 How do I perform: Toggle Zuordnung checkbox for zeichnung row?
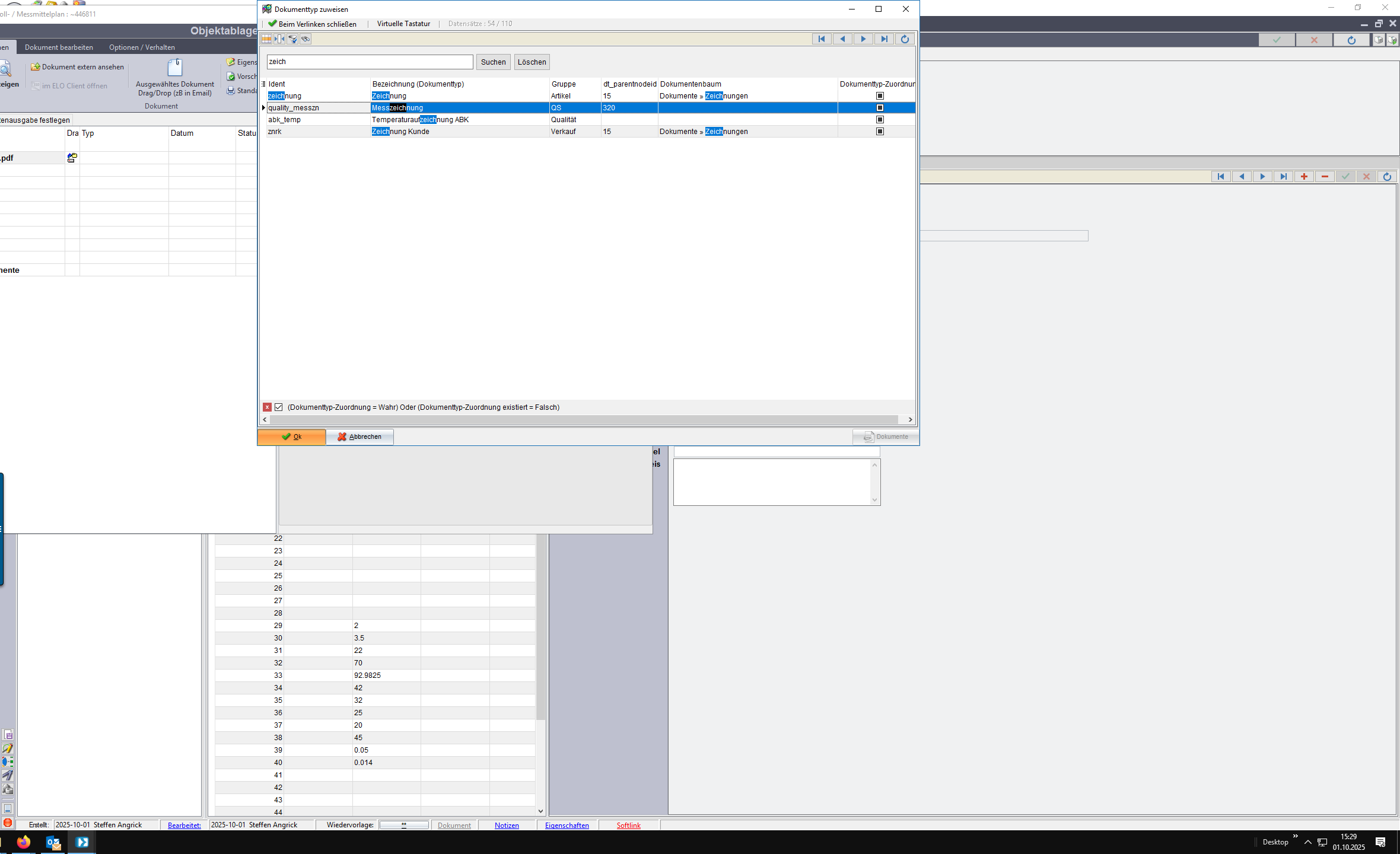pyautogui.click(x=880, y=96)
